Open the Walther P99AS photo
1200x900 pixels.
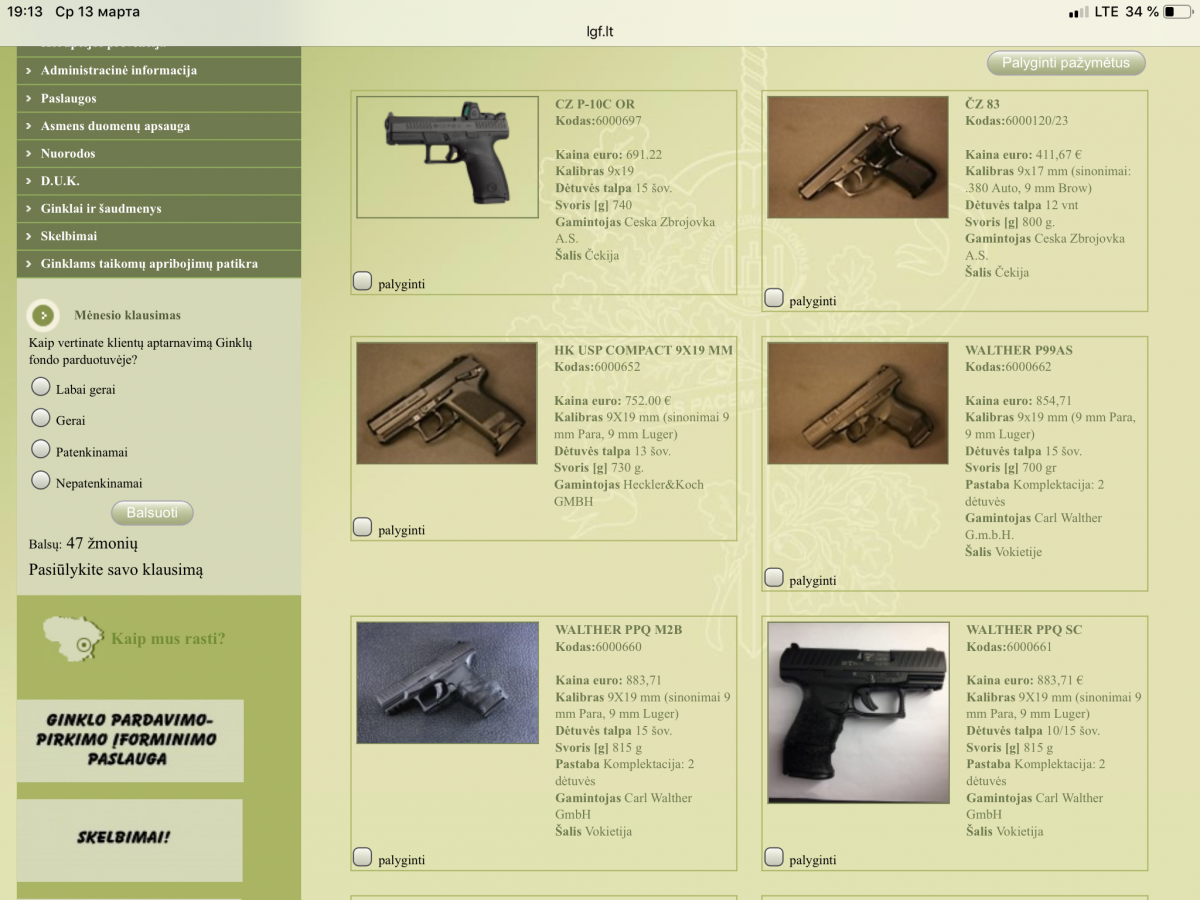tap(858, 403)
